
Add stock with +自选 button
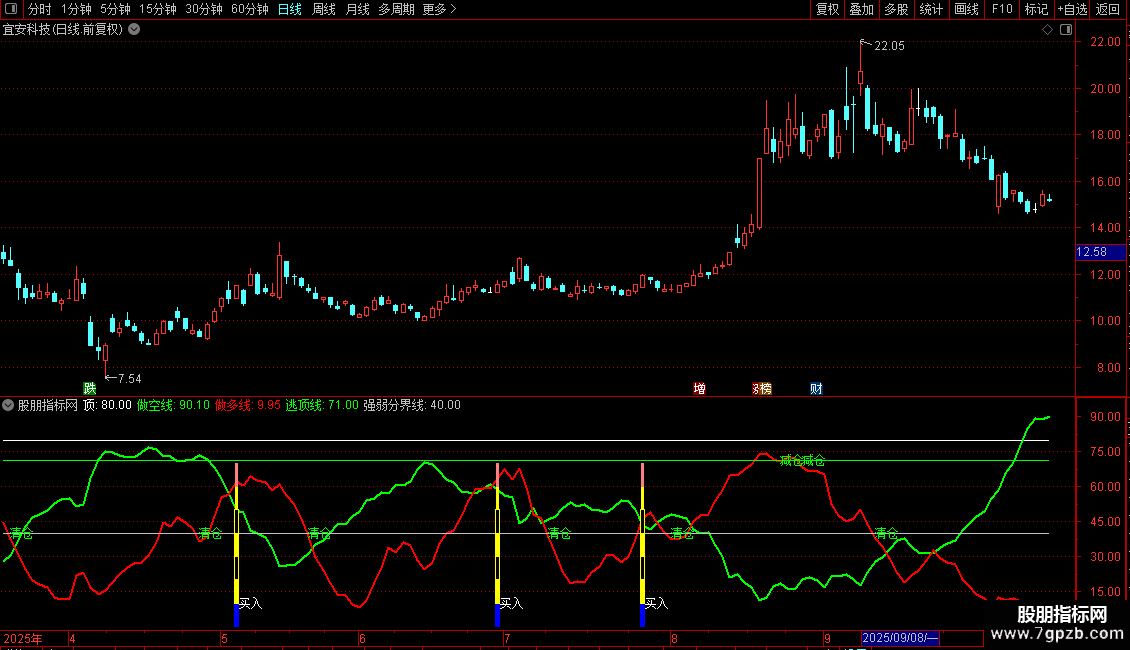(x=1072, y=9)
